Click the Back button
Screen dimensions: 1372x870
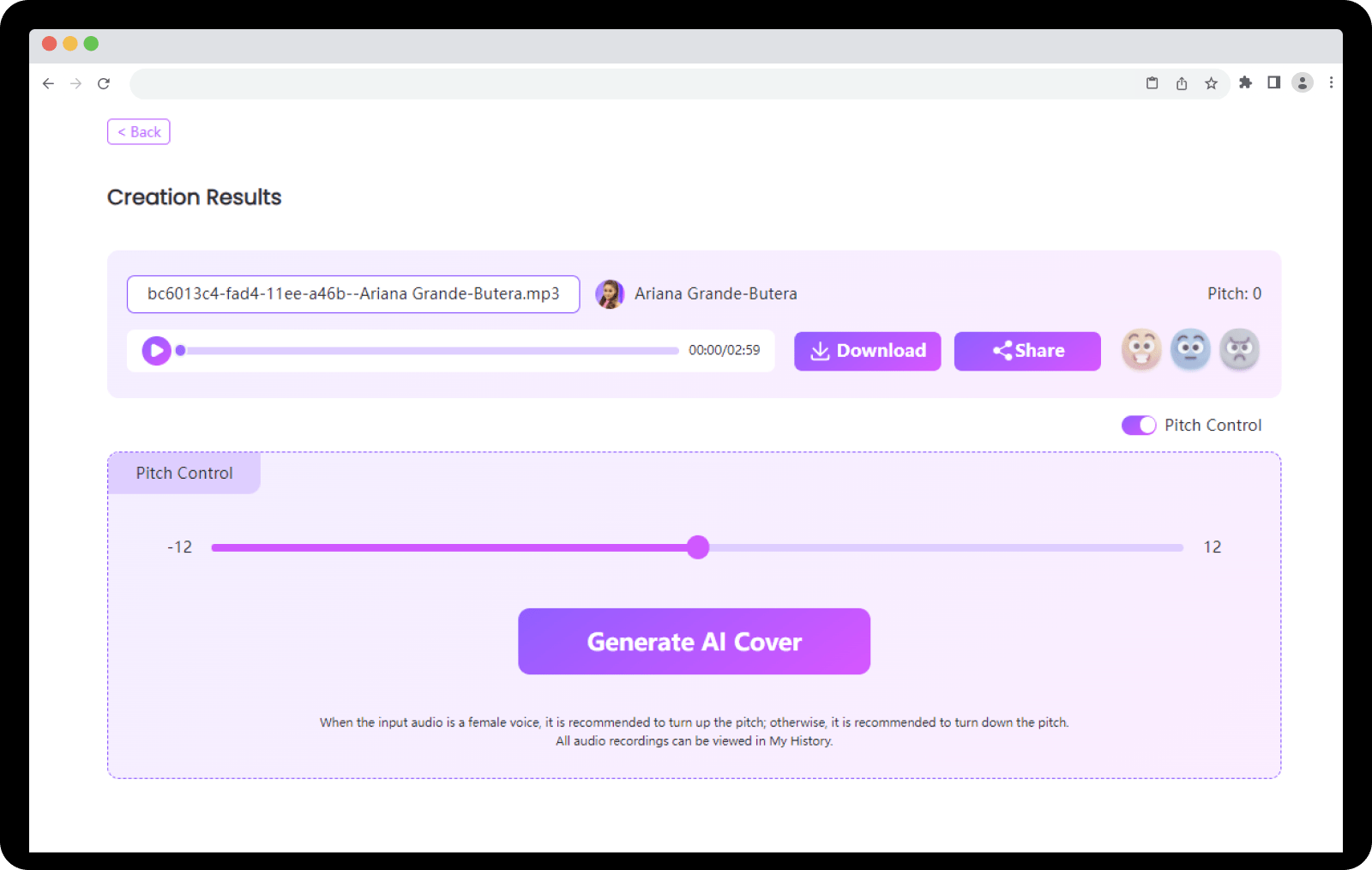click(x=139, y=132)
